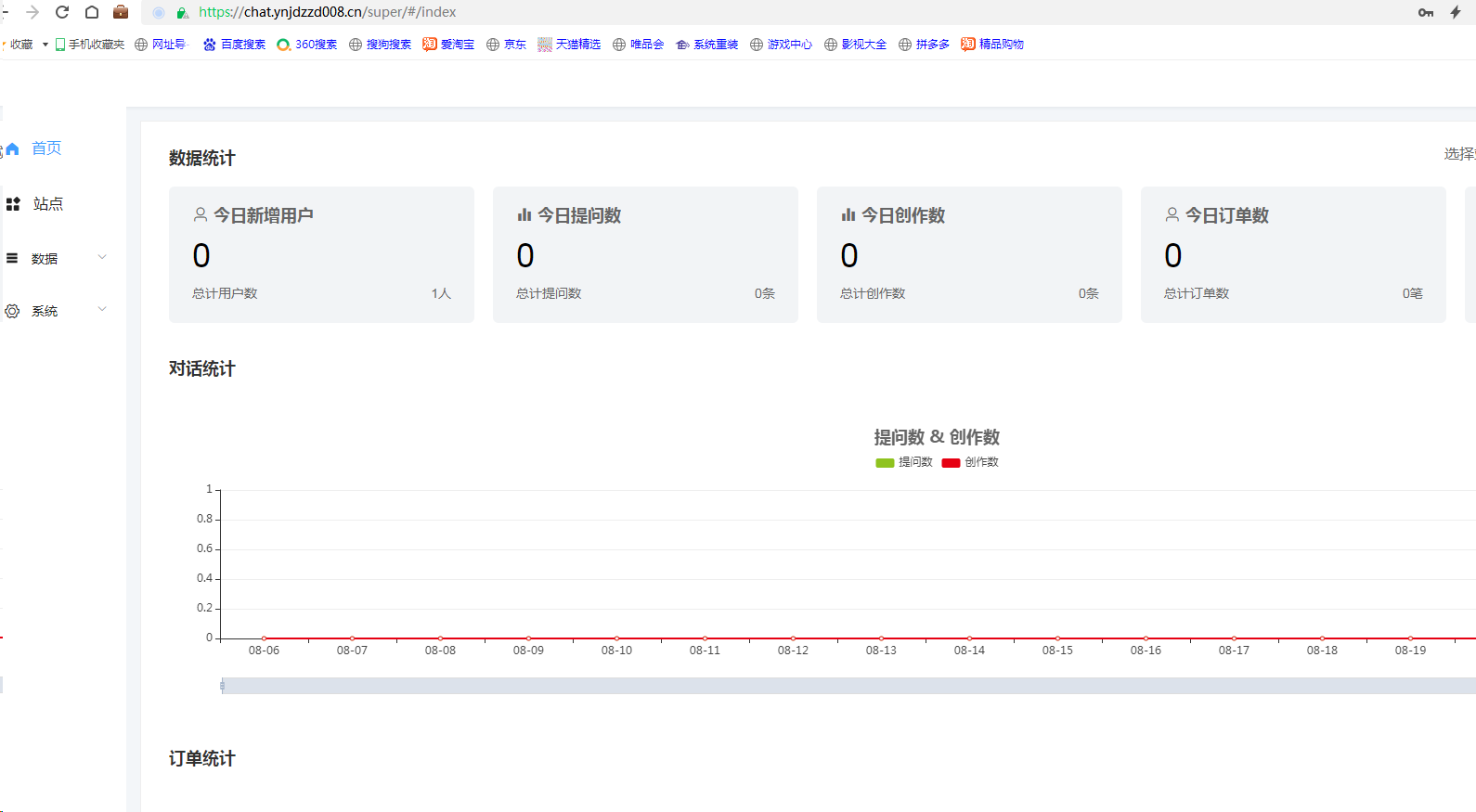The width and height of the screenshot is (1476, 812).
Task: Click the 天猫精选 bookmark icon
Action: point(545,45)
